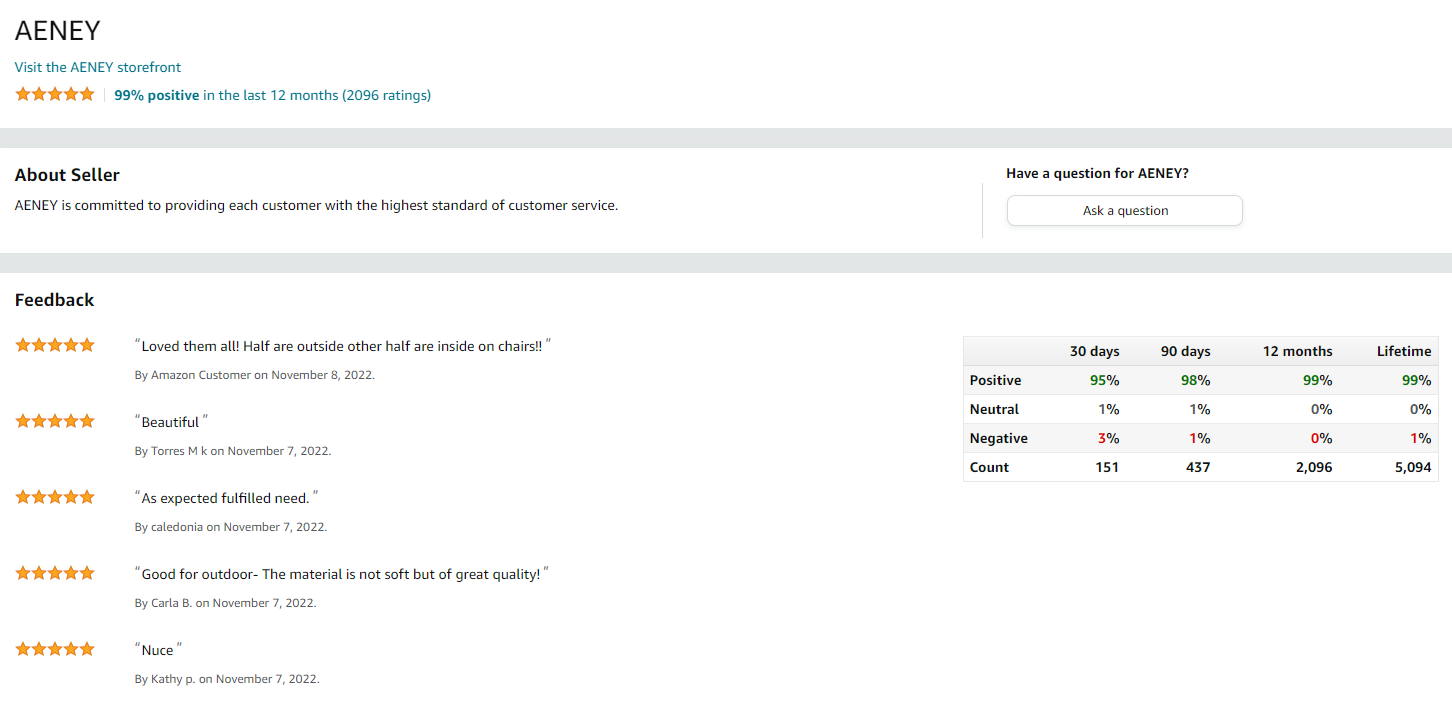Click the 'Lifetime' column header
1452x702 pixels.
1404,351
